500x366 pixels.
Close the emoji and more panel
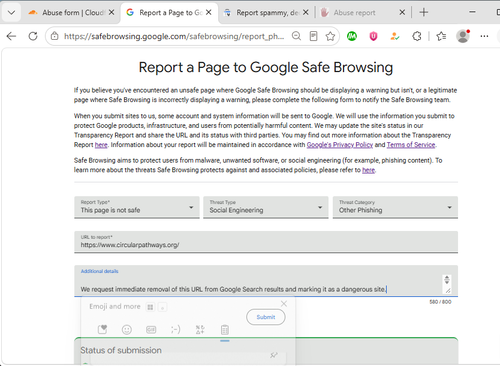tap(284, 304)
